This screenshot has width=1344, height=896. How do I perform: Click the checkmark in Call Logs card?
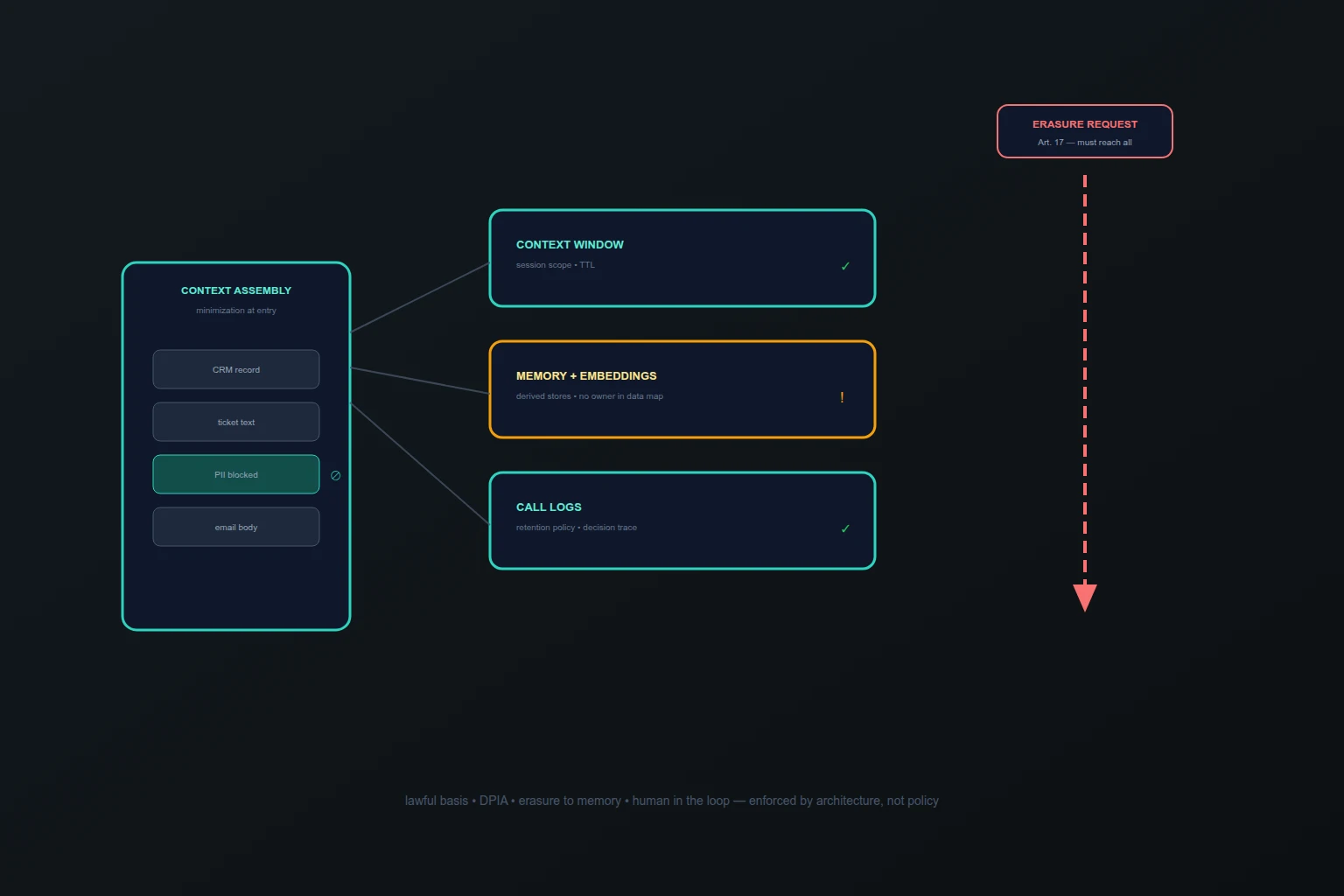845,528
